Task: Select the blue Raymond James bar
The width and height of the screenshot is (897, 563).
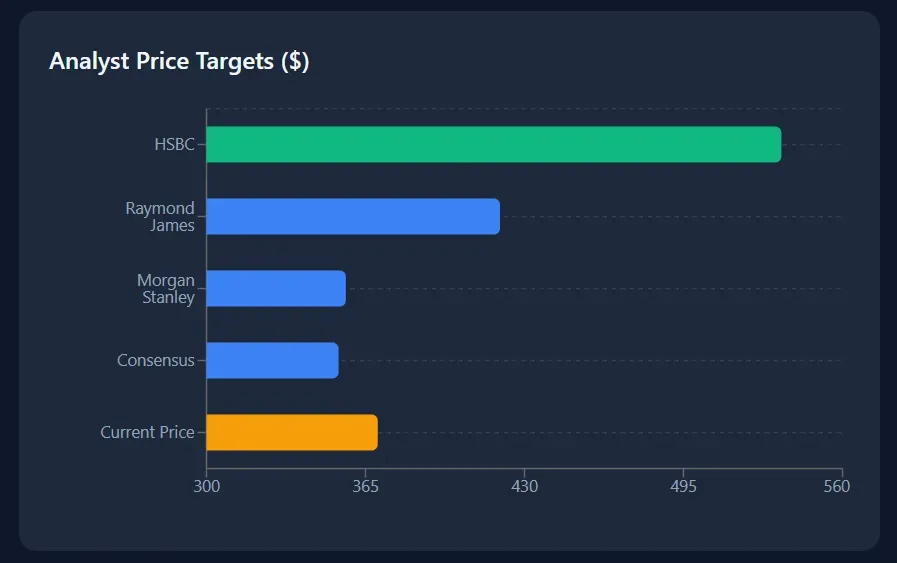Action: (352, 217)
